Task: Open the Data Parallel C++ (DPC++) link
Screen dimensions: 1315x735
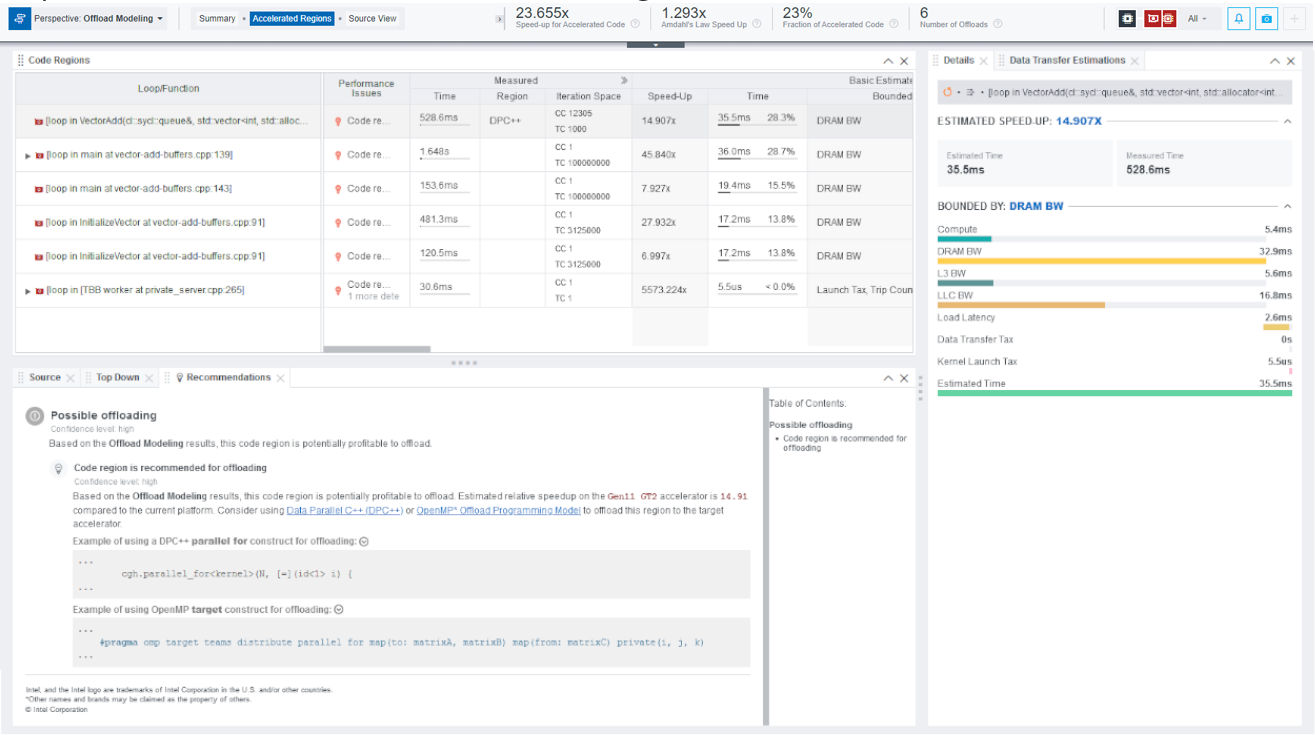Action: (345, 511)
